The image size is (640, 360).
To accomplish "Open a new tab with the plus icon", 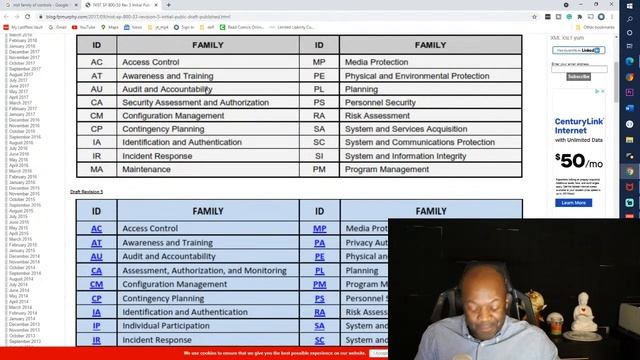I will [x=169, y=5].
